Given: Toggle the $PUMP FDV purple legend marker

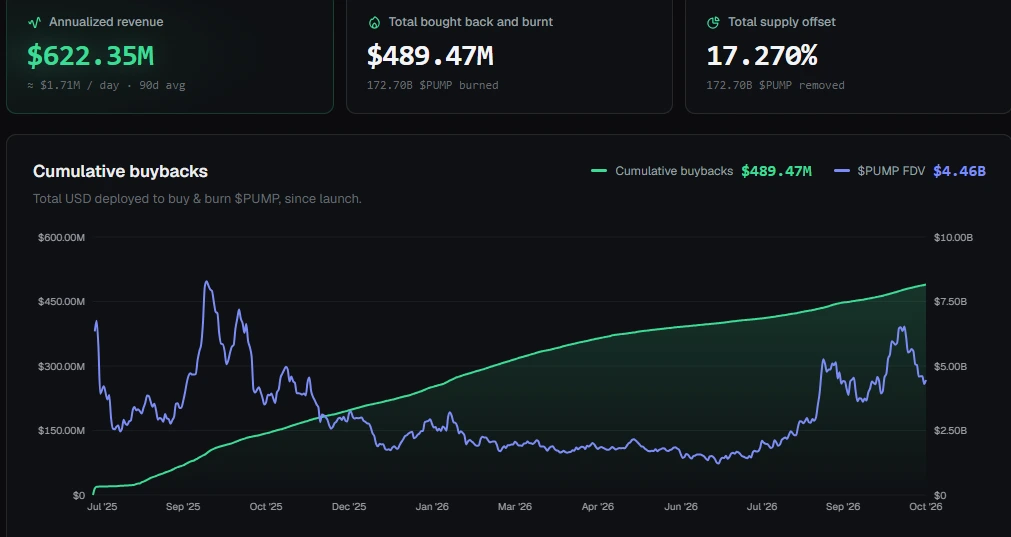Looking at the screenshot, I should coord(841,171).
